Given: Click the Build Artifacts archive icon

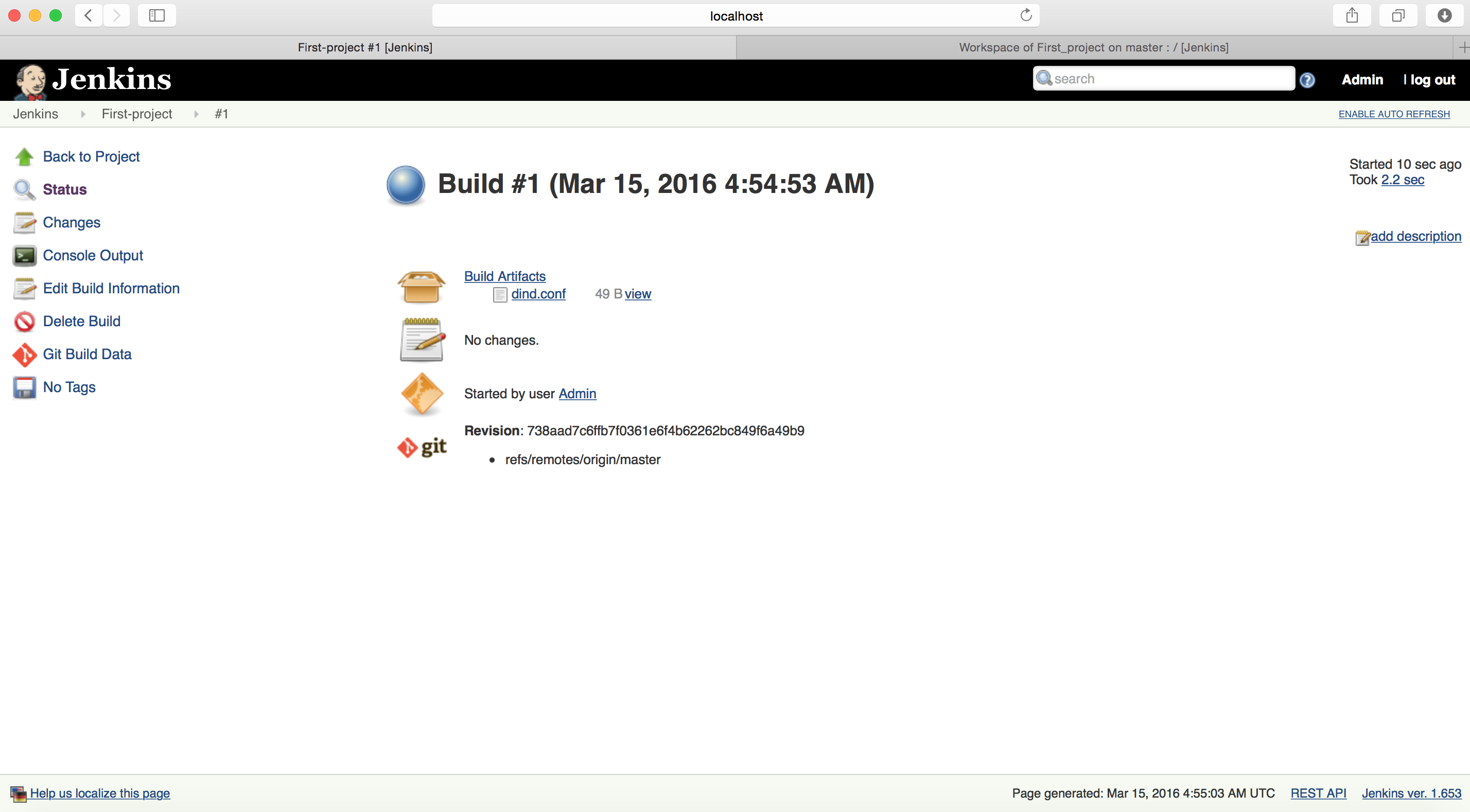Looking at the screenshot, I should 421,284.
